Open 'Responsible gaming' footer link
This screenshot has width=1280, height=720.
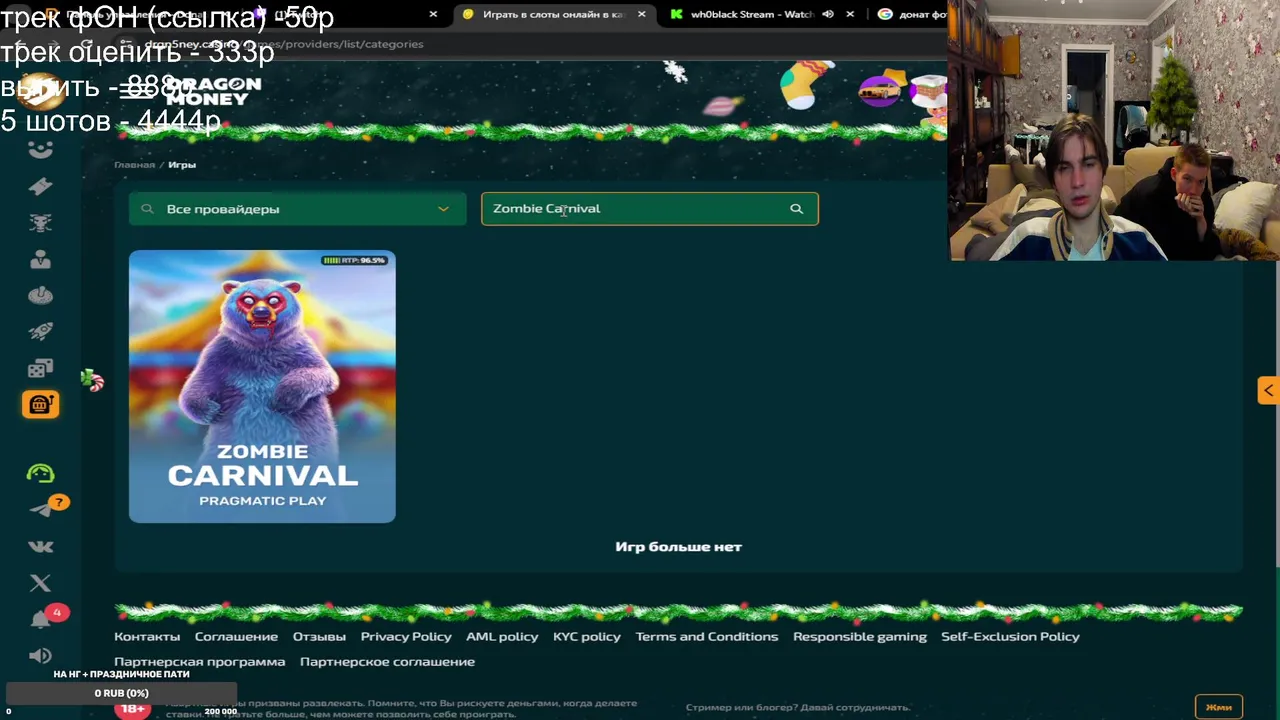pyautogui.click(x=860, y=636)
